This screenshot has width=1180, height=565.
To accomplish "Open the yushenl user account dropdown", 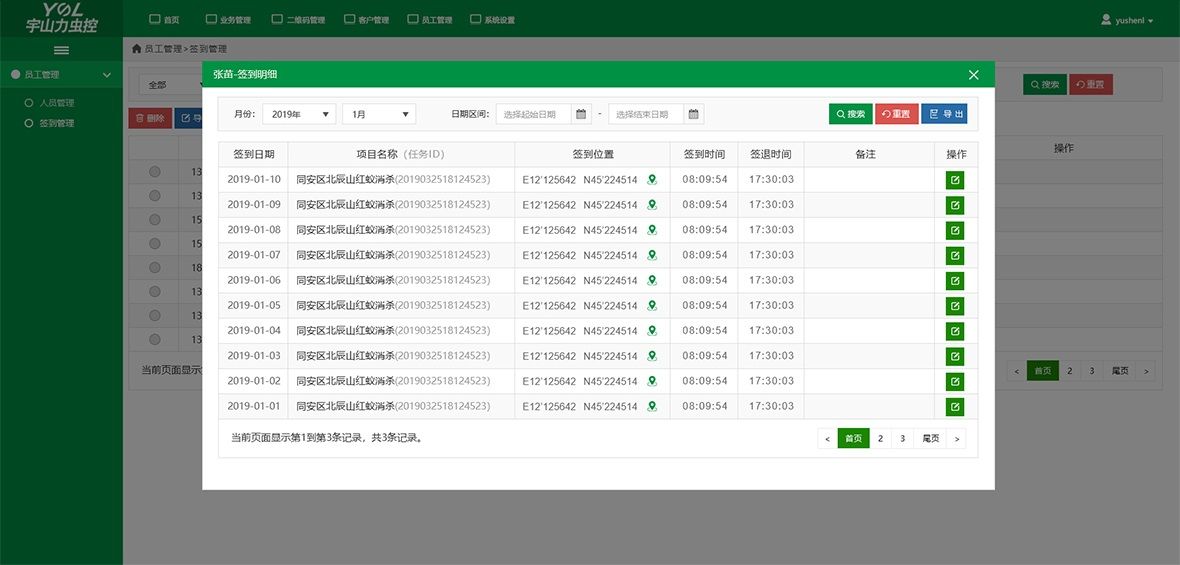I will tap(1127, 20).
